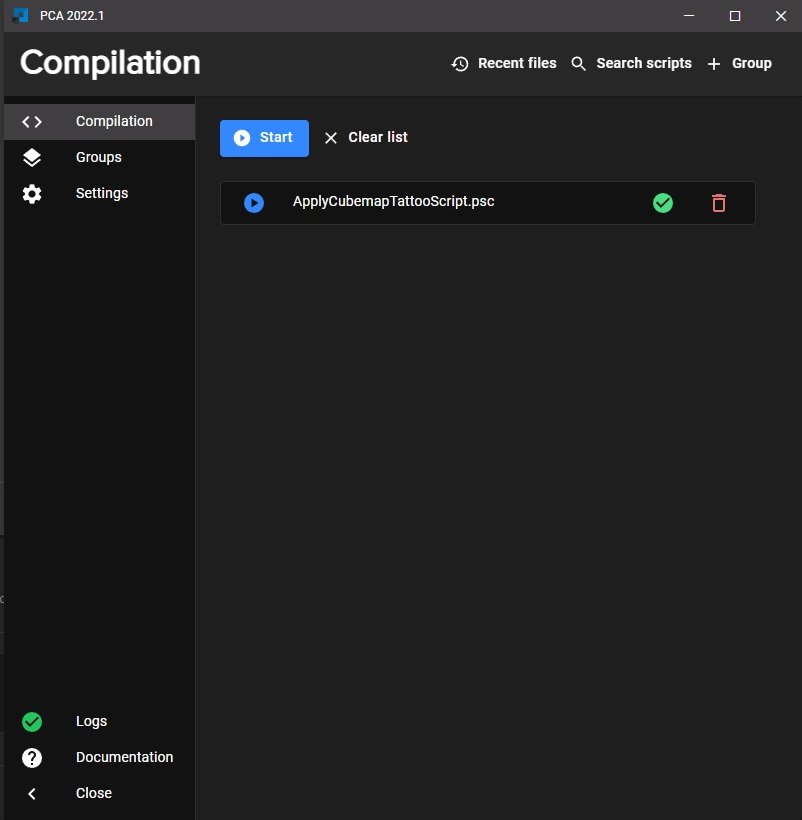Close the PCA 2022.1 window
Screen dimensions: 802x820
coord(781,16)
